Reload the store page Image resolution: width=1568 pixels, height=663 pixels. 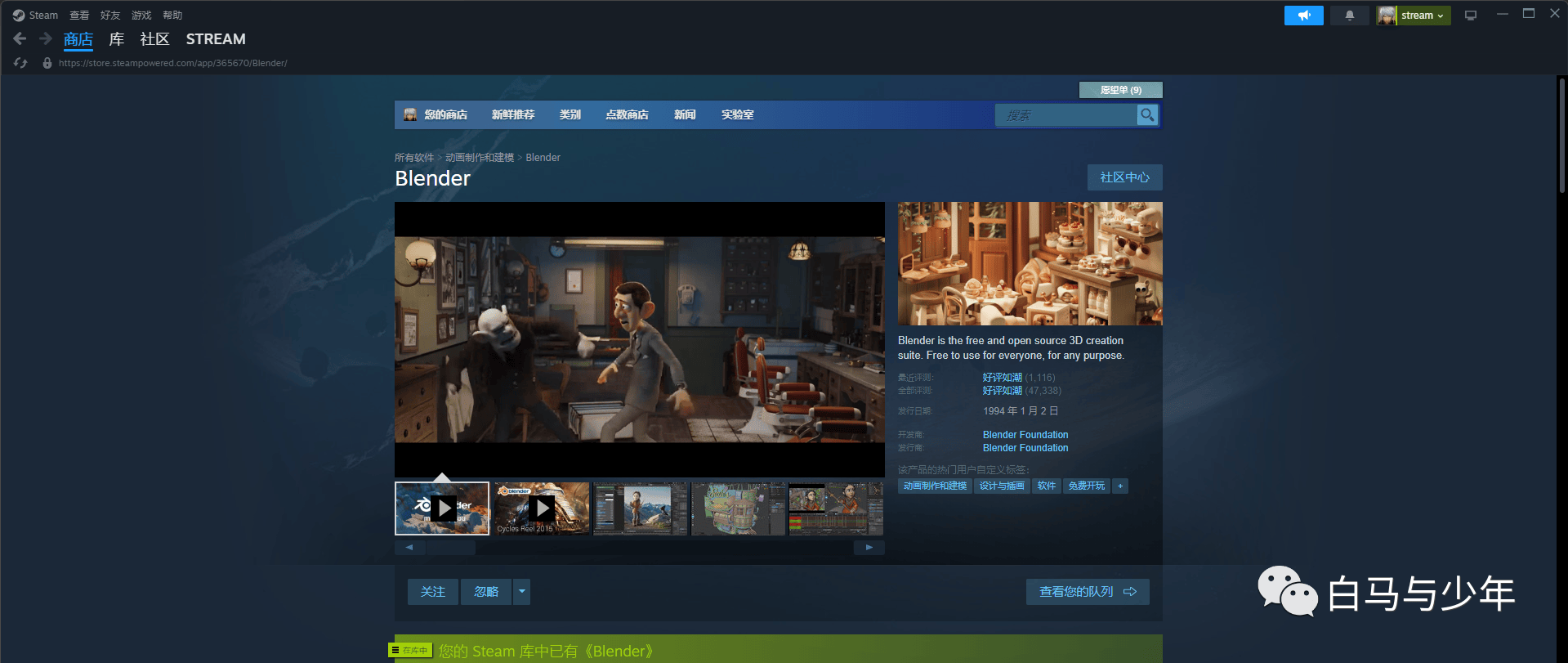pos(20,63)
